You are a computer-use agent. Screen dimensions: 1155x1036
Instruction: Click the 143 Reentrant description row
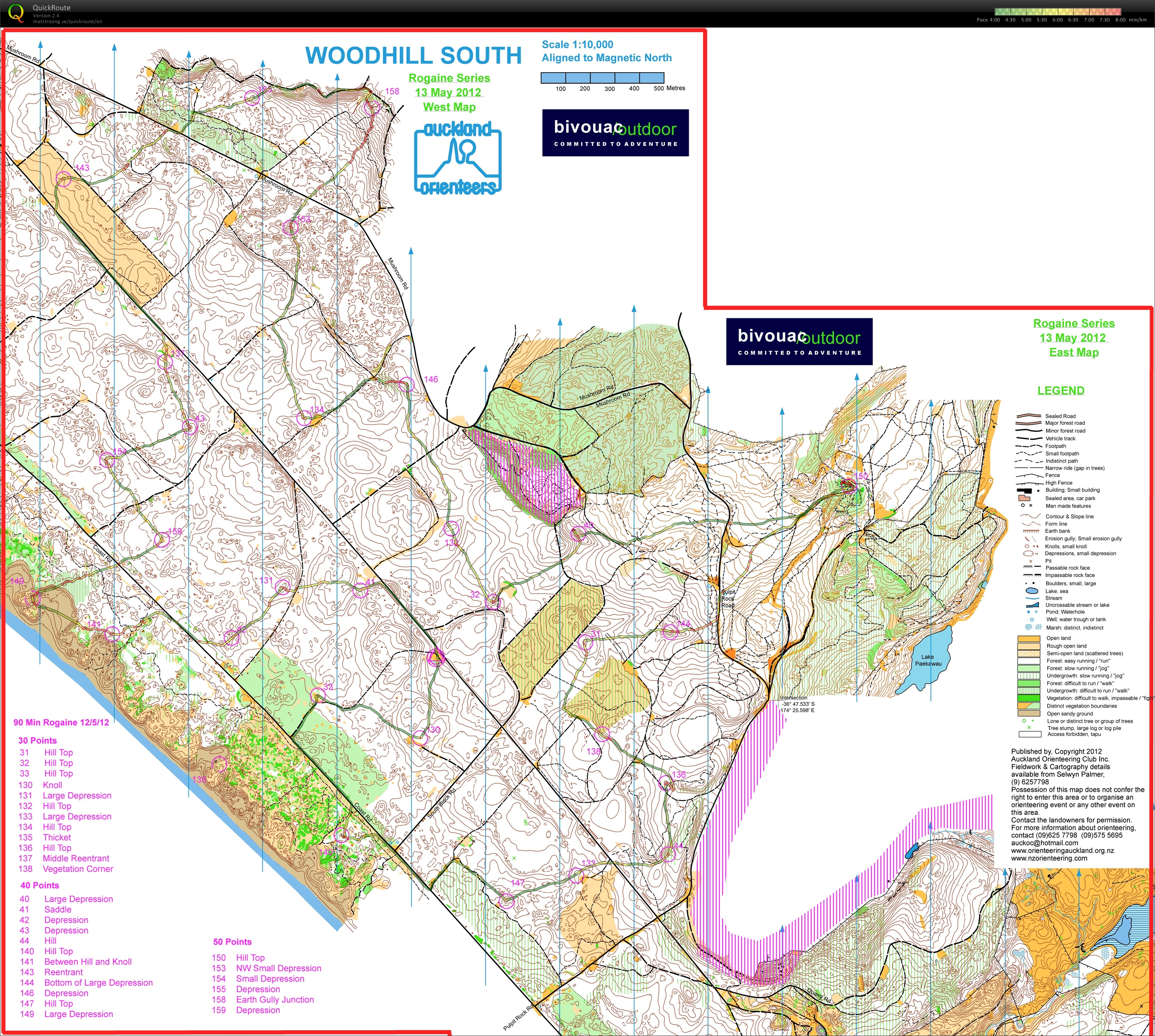click(x=51, y=972)
